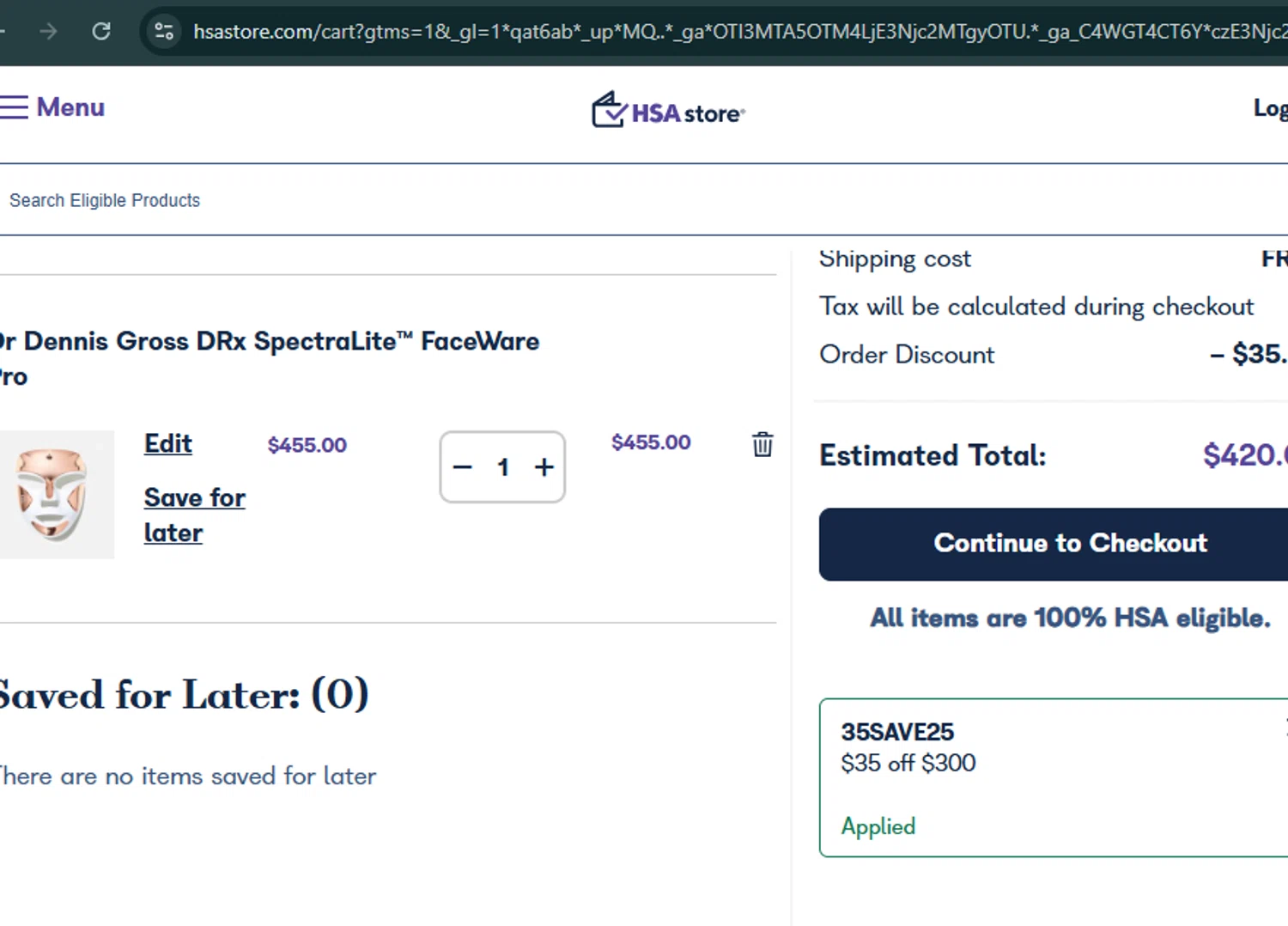Click the Menu label

point(70,107)
